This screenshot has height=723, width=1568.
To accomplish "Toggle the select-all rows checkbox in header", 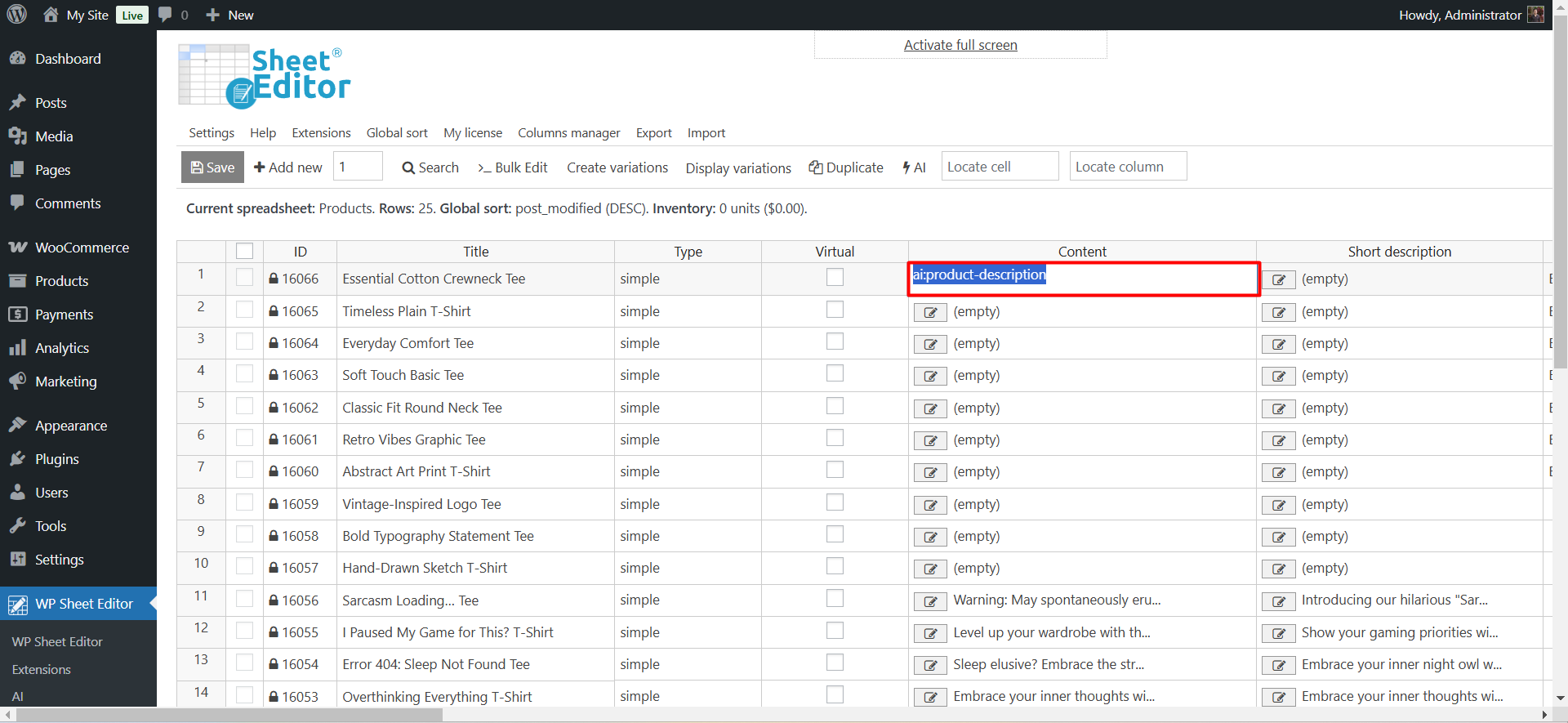I will tap(244, 251).
